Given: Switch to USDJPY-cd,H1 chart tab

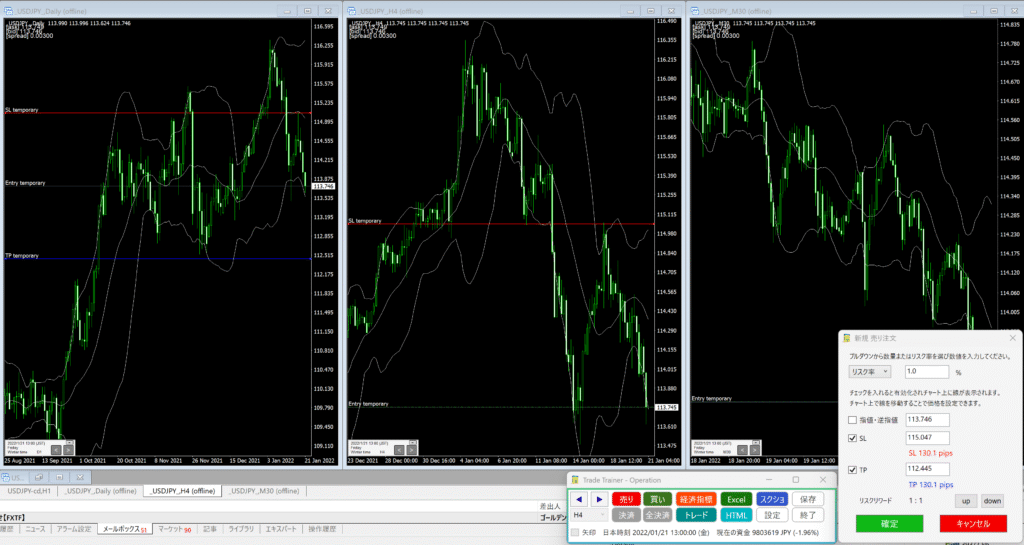Looking at the screenshot, I should point(29,491).
